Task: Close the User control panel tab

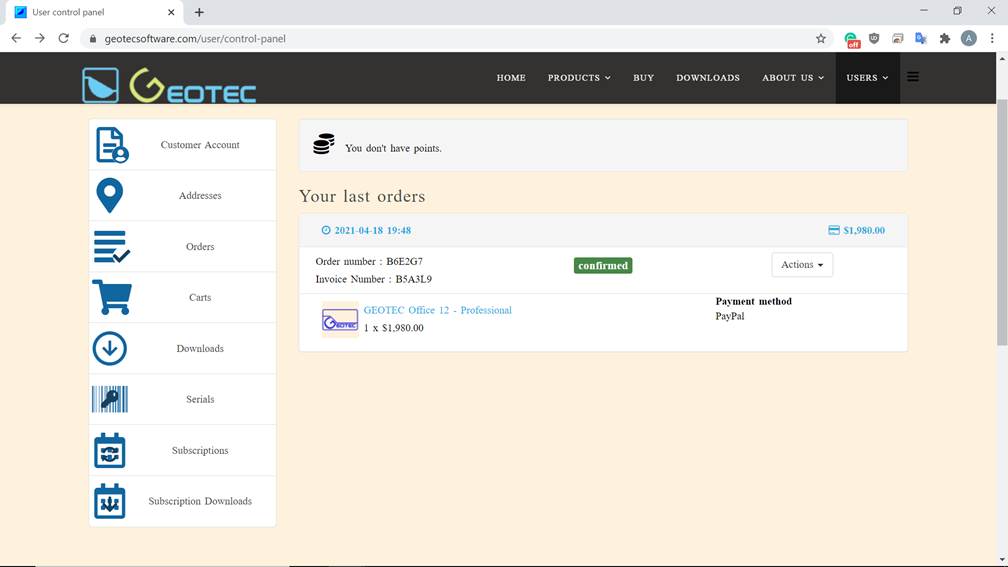Action: (x=171, y=12)
